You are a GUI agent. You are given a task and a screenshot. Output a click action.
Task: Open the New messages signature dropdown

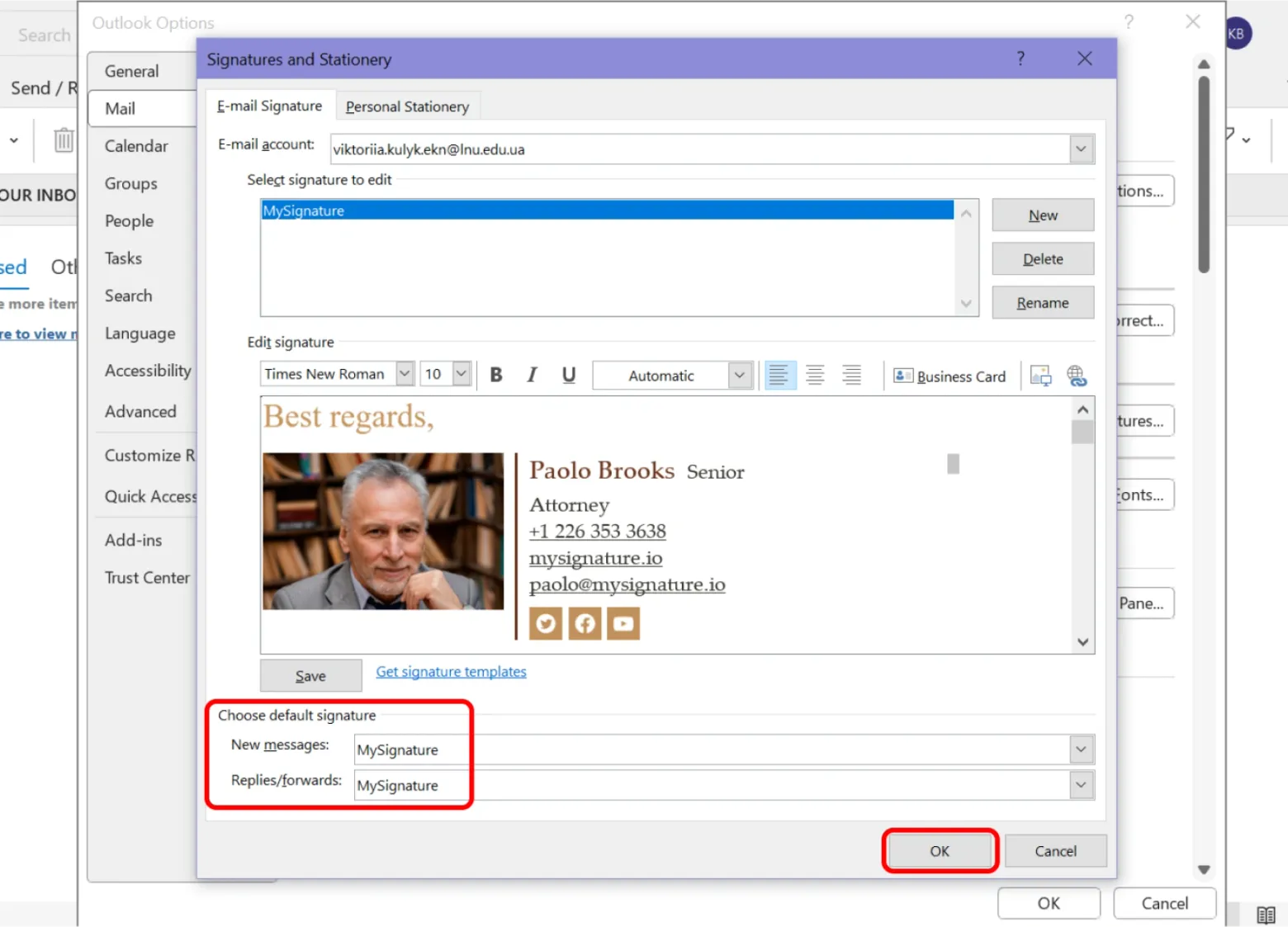click(1082, 750)
